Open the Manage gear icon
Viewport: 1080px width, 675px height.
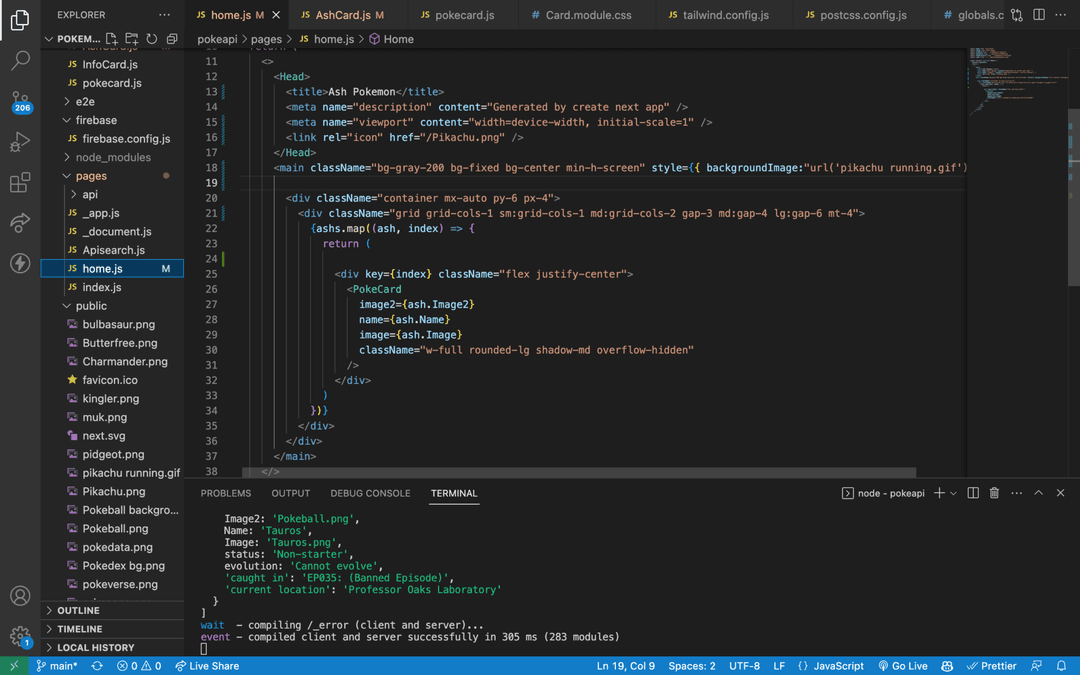(x=20, y=636)
